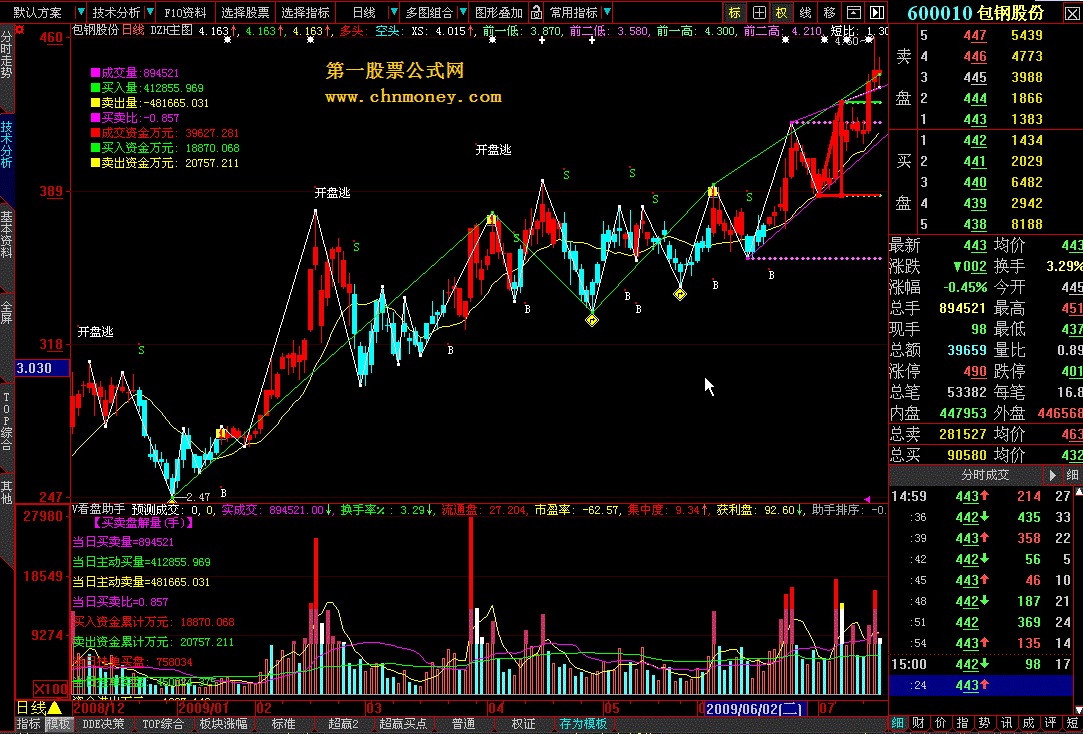1083x734 pixels.
Task: Click the 2009/06/02(二) date marker
Action: click(756, 708)
